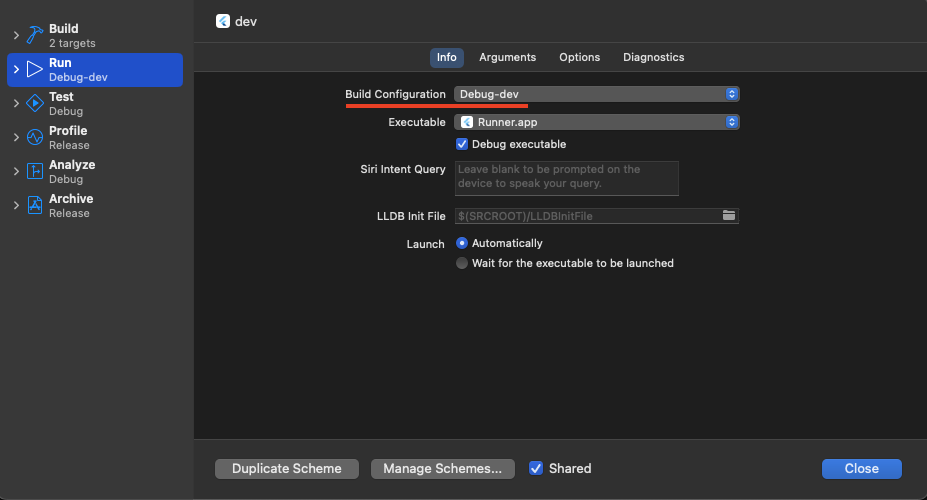Screen dimensions: 927x500
Task: Click the dev scheme title text
Action: [246, 21]
